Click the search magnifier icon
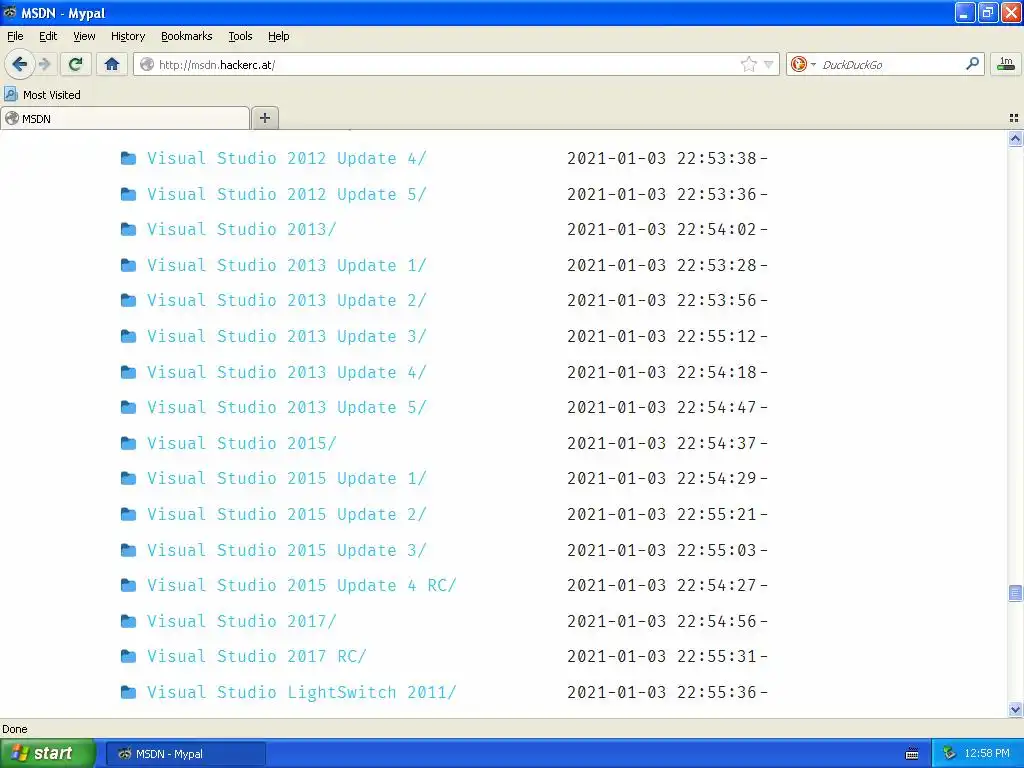 972,63
